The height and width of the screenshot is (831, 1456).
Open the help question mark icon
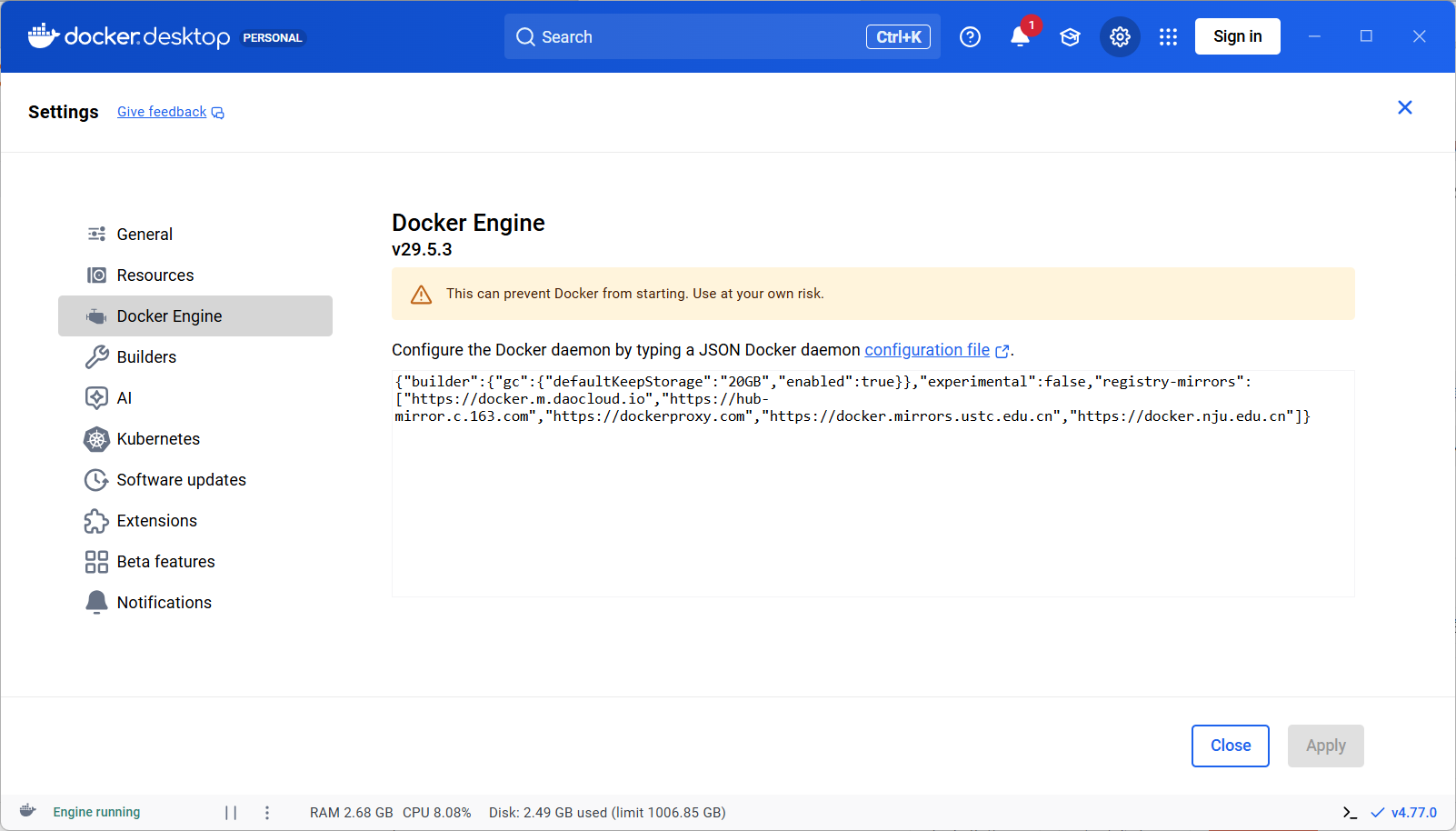pos(970,36)
